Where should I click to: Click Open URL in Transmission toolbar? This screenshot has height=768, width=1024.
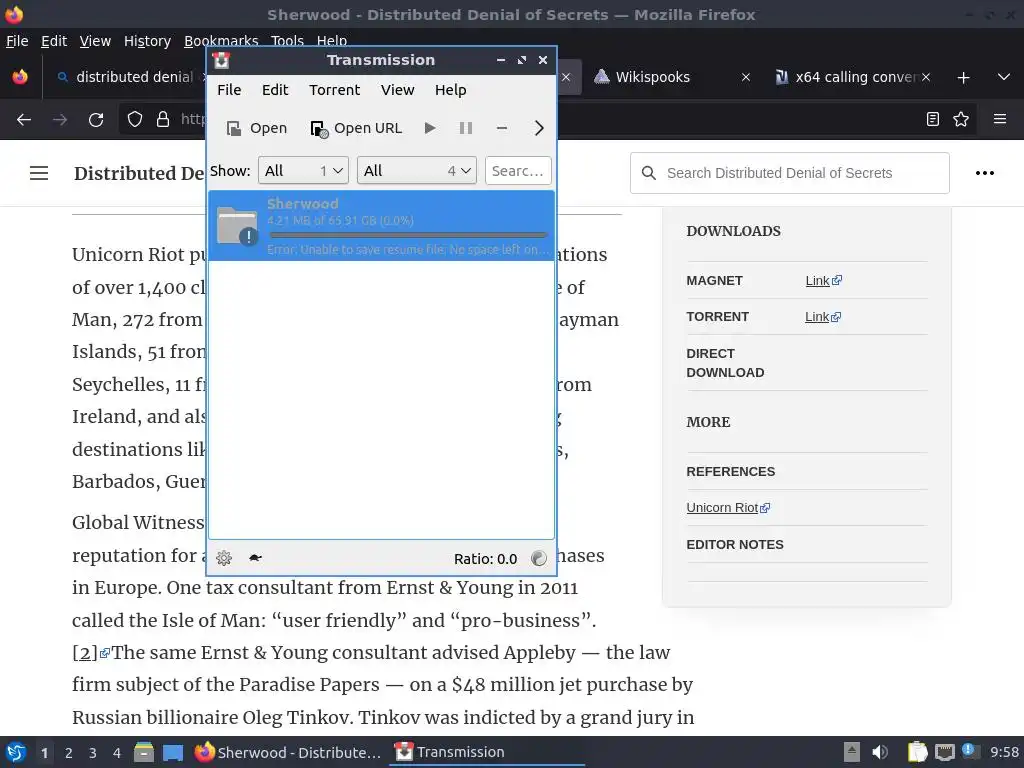tap(356, 128)
